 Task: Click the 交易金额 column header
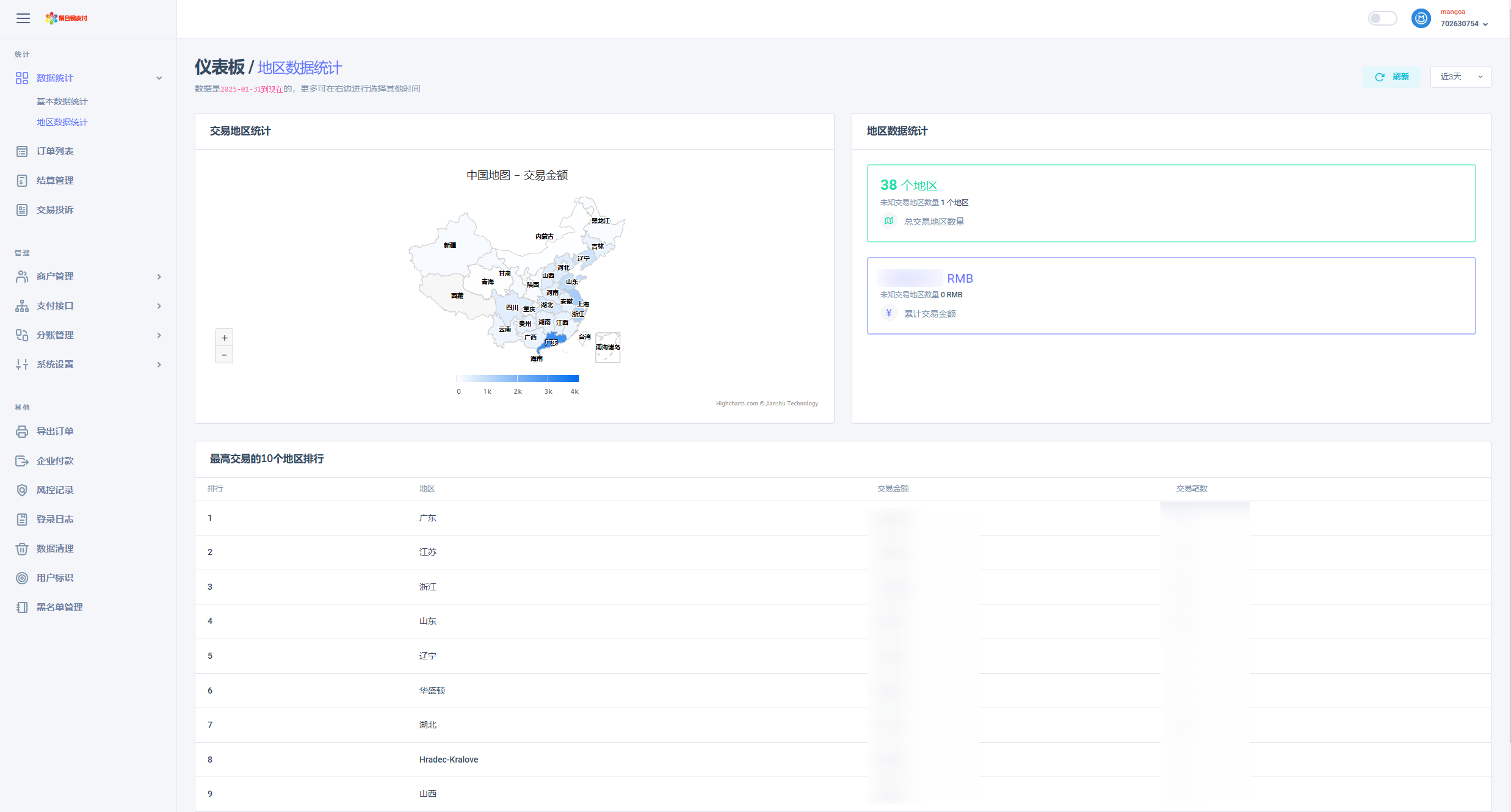[893, 489]
